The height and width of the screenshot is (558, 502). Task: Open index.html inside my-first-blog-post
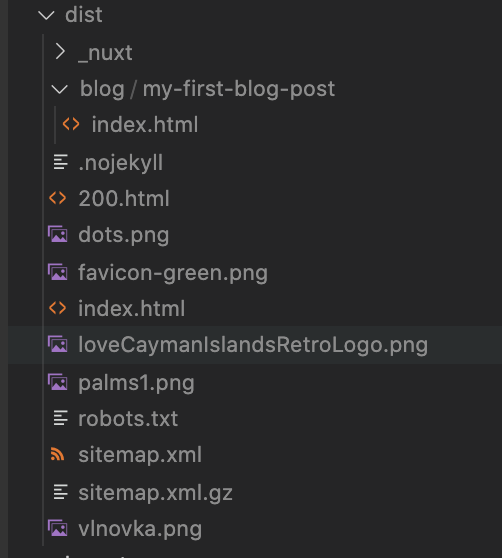point(145,125)
